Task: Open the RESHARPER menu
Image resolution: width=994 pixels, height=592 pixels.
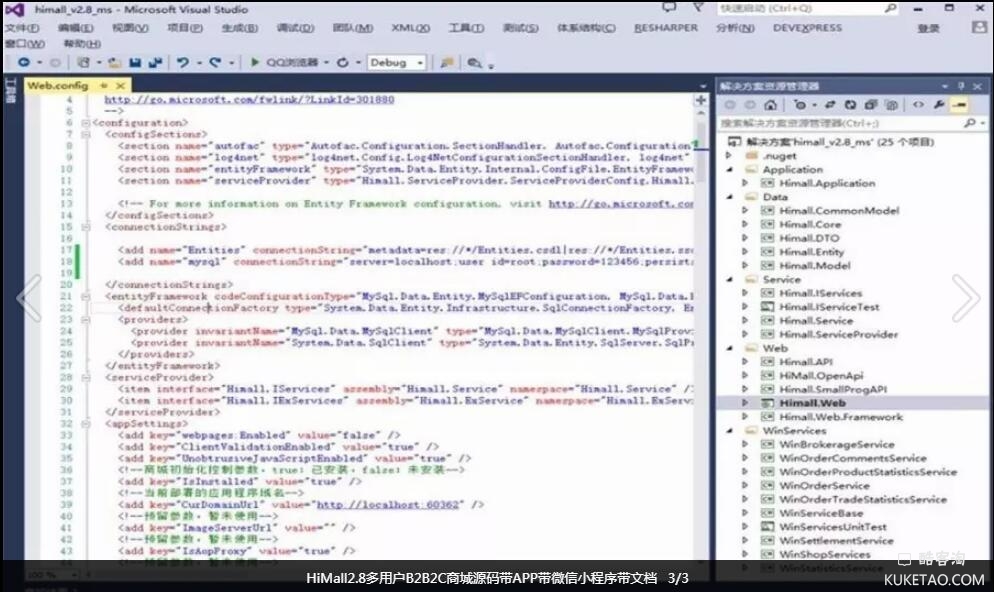Action: tap(666, 28)
